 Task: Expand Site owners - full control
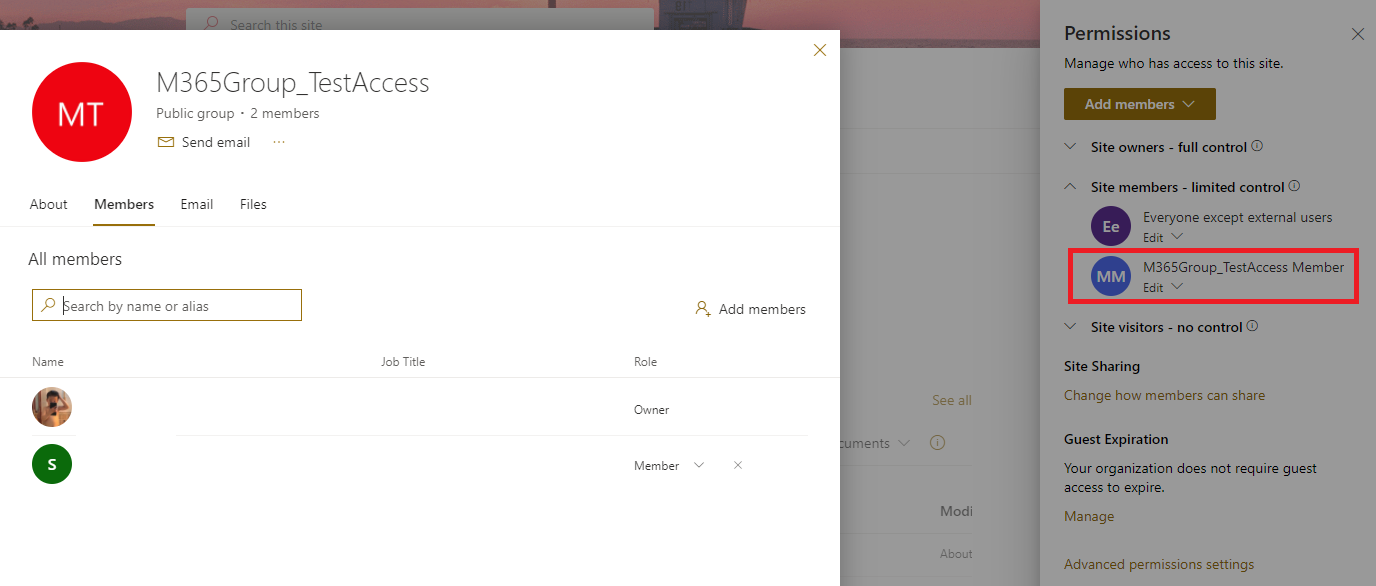click(x=1071, y=147)
